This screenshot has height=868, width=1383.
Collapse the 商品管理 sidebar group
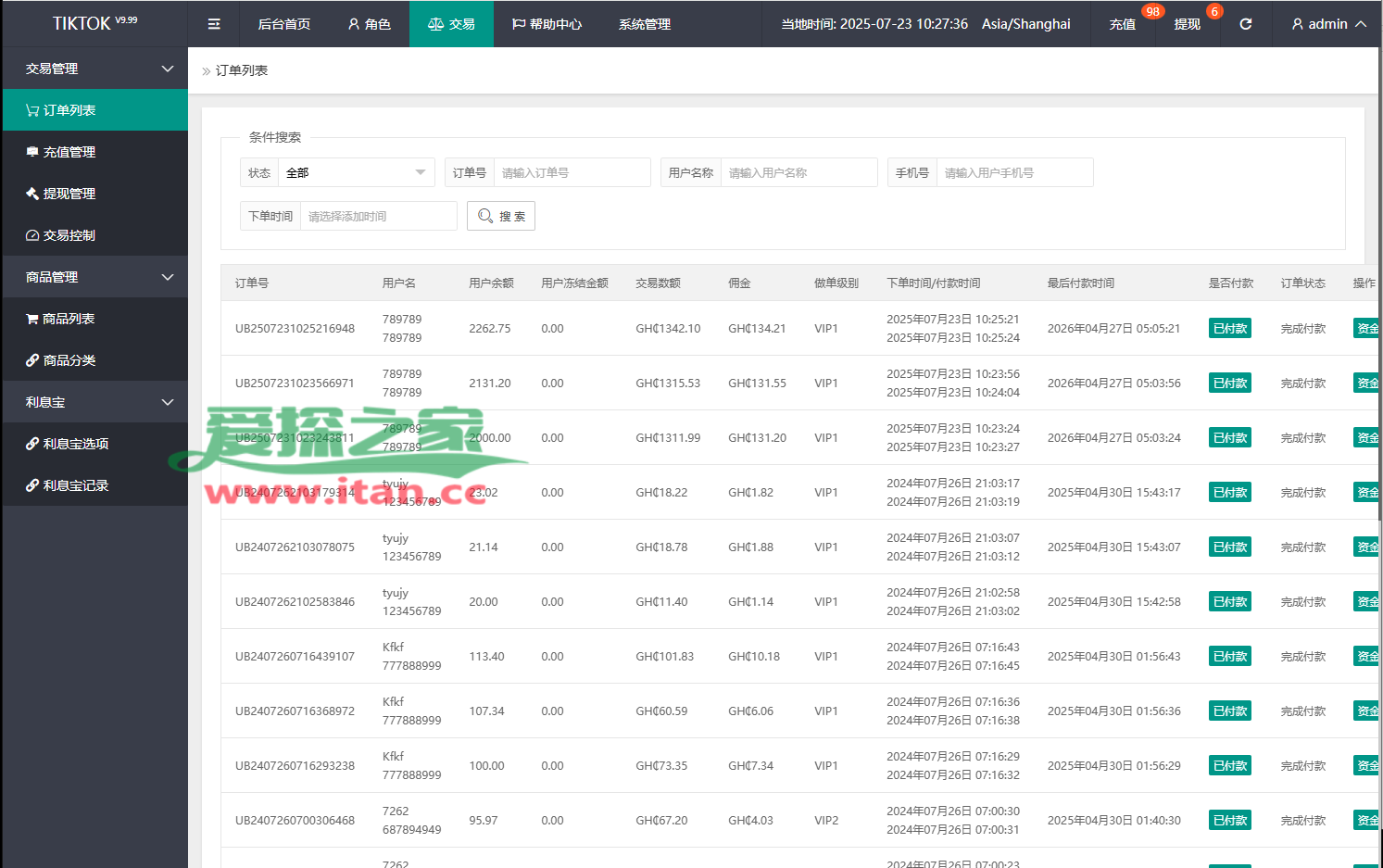[x=94, y=277]
